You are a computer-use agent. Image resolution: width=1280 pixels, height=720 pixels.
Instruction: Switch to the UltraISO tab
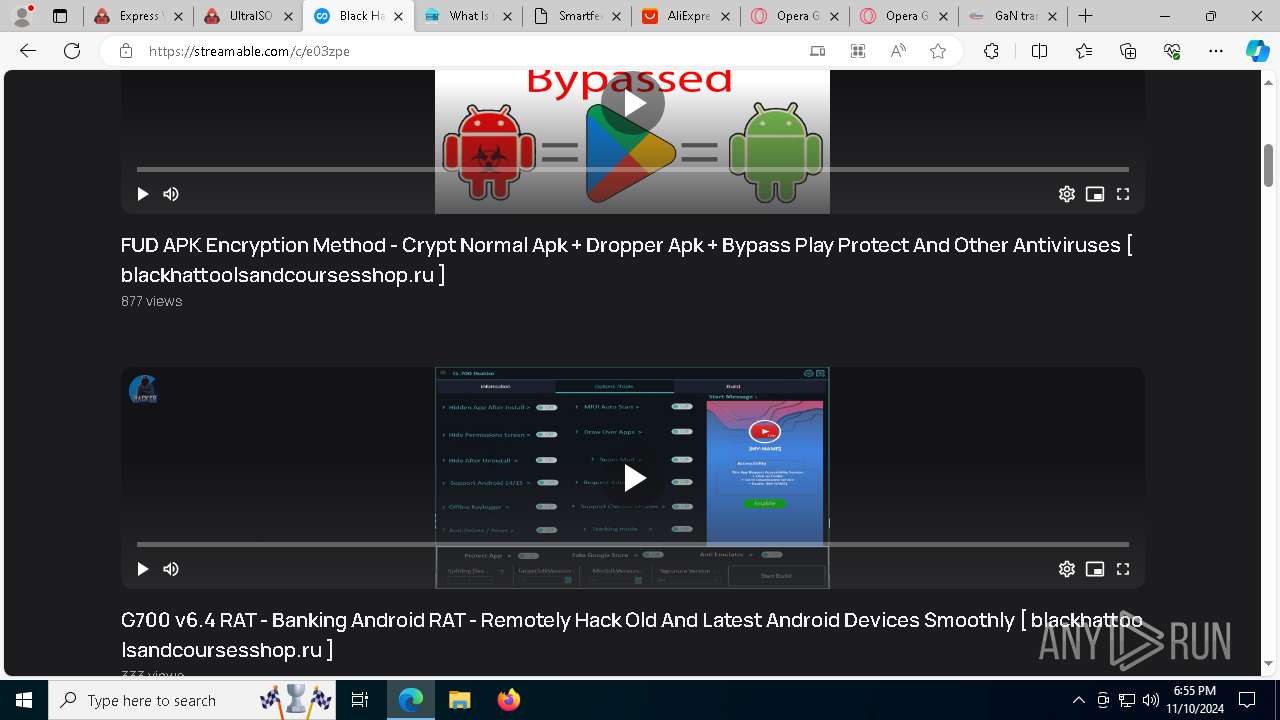[248, 16]
